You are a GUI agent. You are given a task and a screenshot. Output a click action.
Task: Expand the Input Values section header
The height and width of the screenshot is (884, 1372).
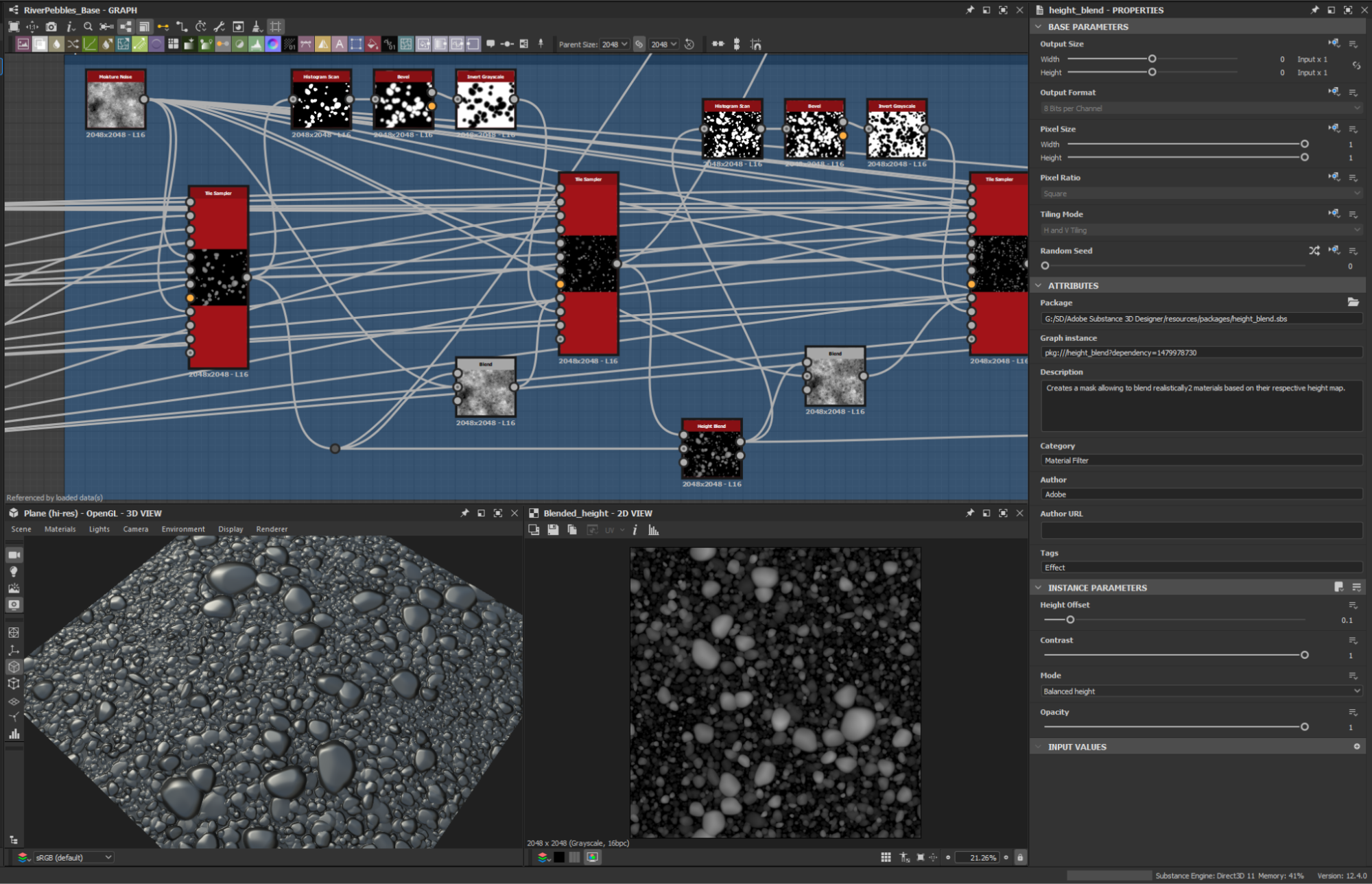[1077, 747]
